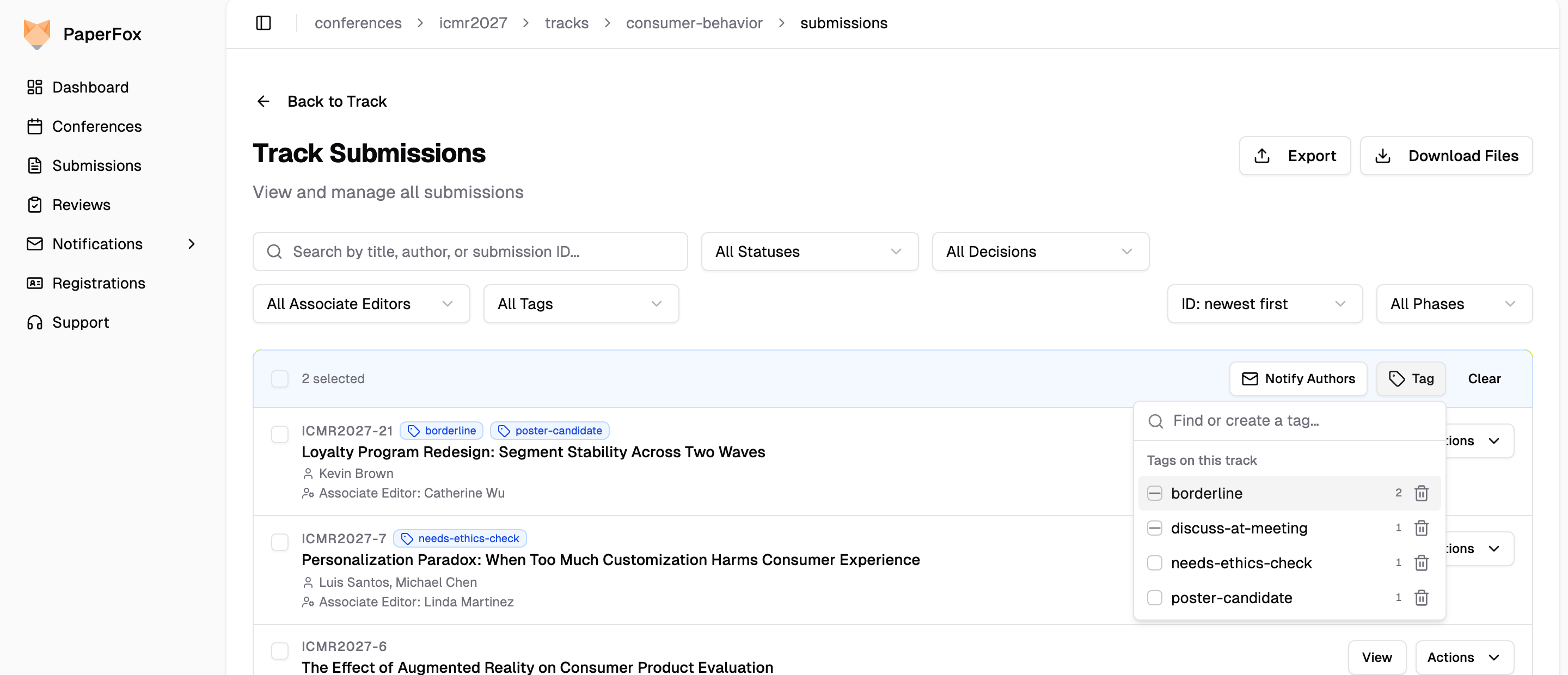
Task: Click the conferences breadcrumb
Action: [358, 23]
